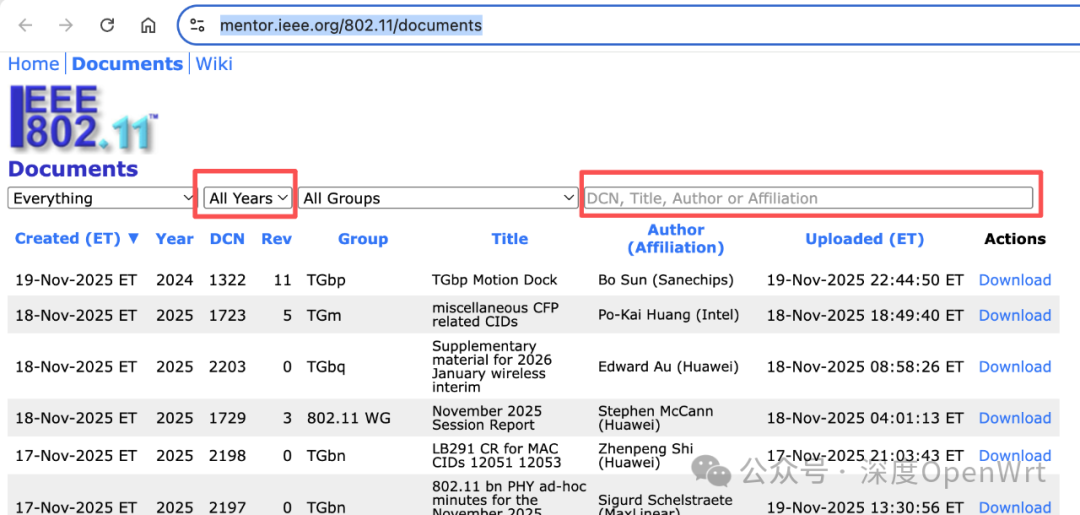Click the browser forward arrow
Screen dimensions: 1080x515
(x=66, y=25)
